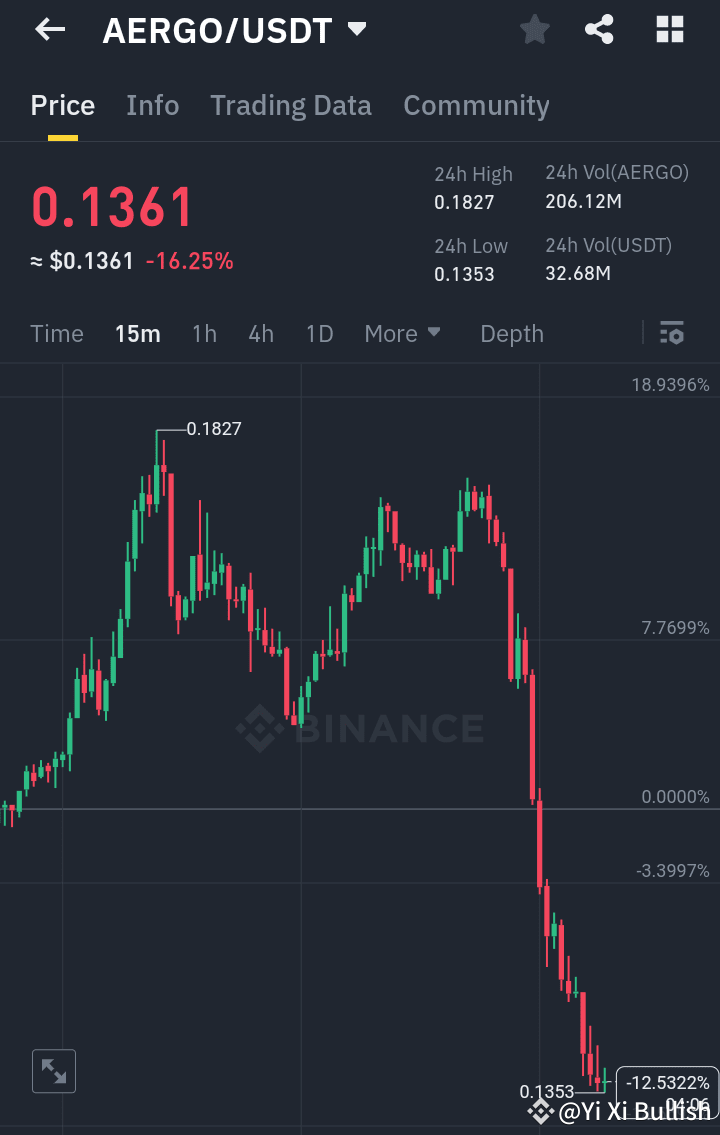Open chart indicator settings

(671, 332)
